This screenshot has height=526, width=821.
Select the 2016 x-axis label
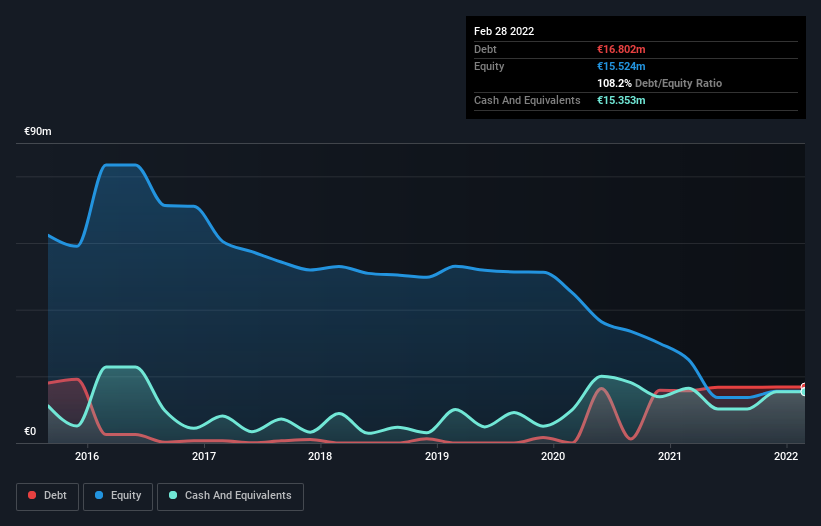tap(87, 456)
